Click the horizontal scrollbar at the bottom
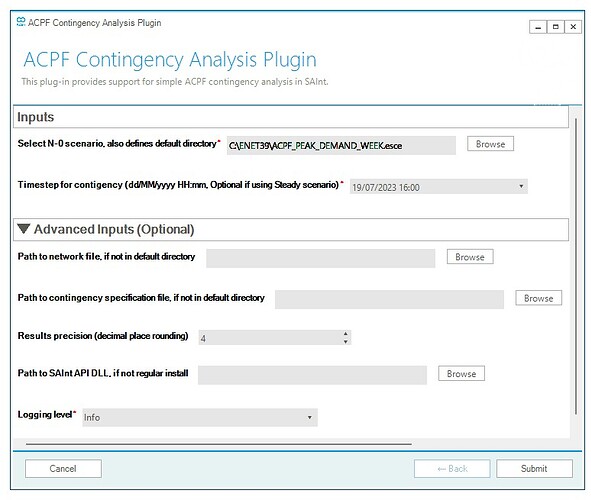 219,444
